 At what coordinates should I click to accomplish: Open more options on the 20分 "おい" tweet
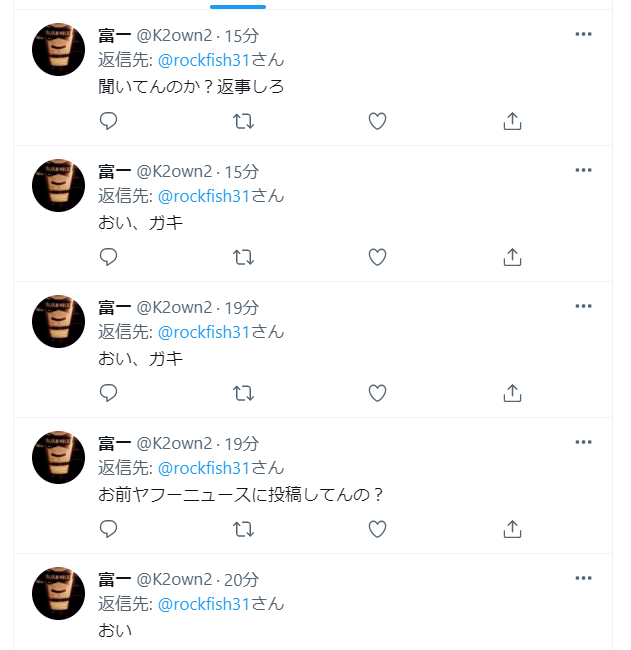[583, 578]
